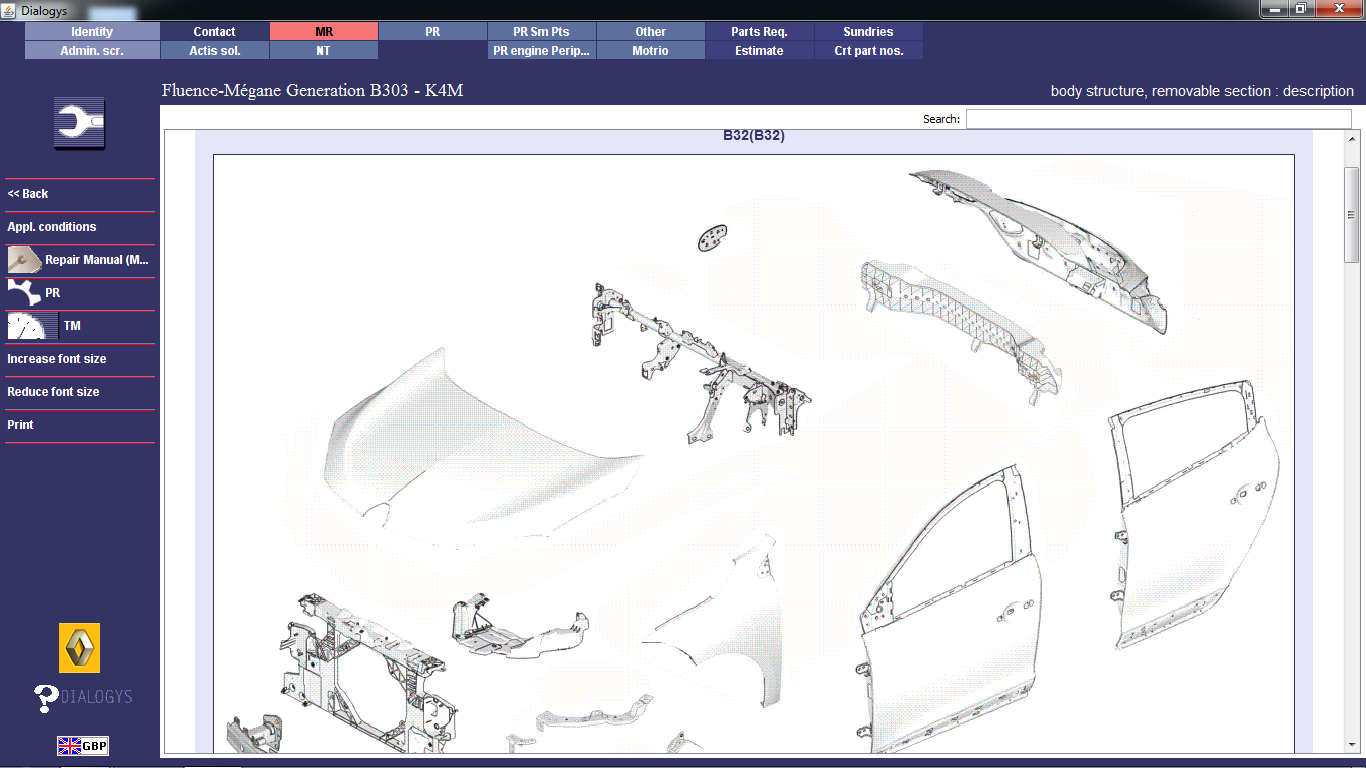
Task: Click the body structure description label
Action: tap(1202, 91)
